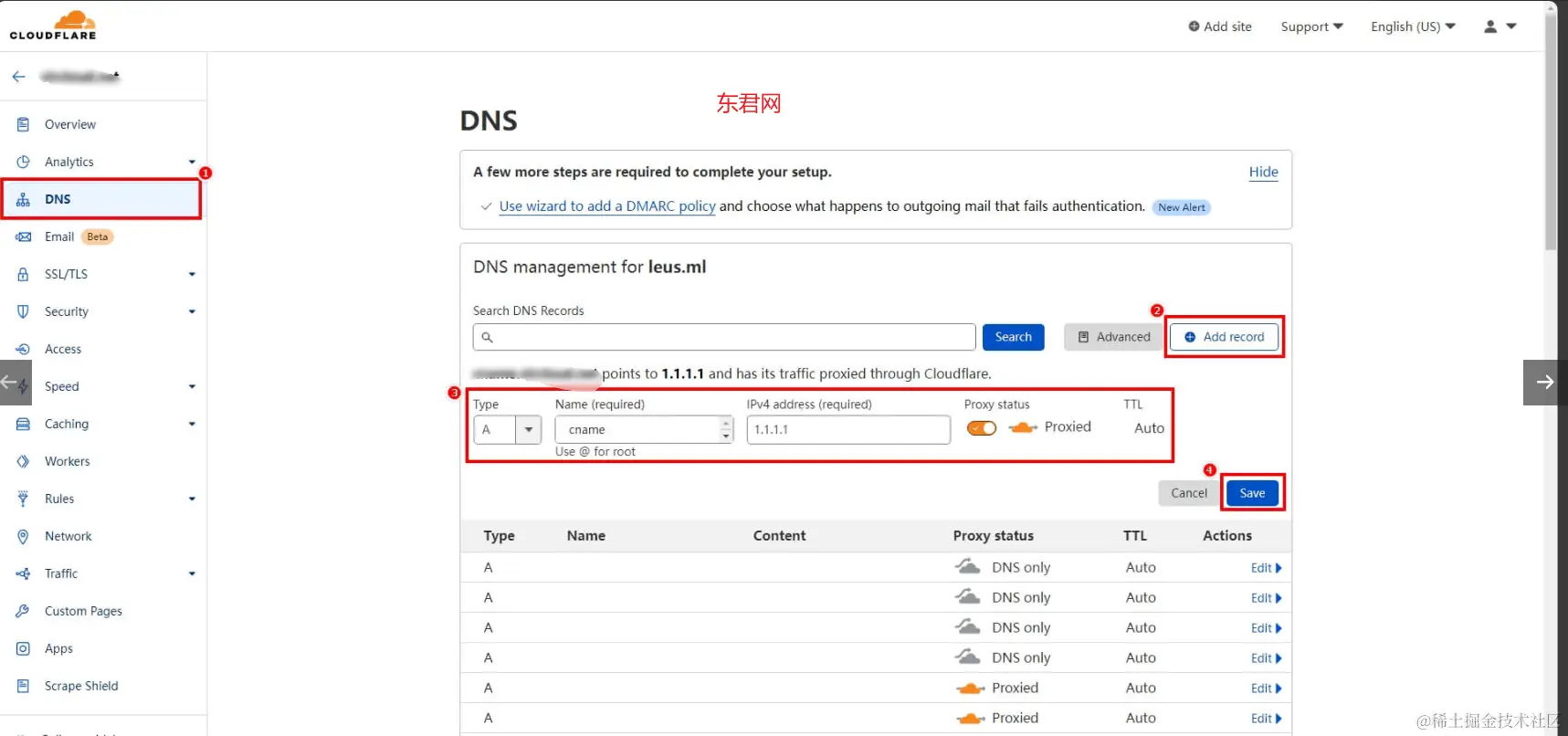Expand the Speed sidebar section
Viewport: 1568px width, 736px height.
click(192, 386)
